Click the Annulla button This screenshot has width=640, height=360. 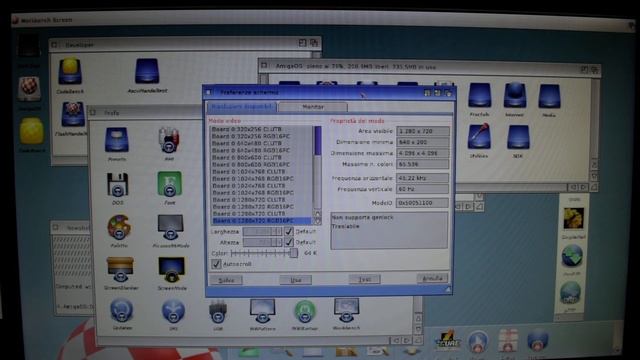click(433, 278)
